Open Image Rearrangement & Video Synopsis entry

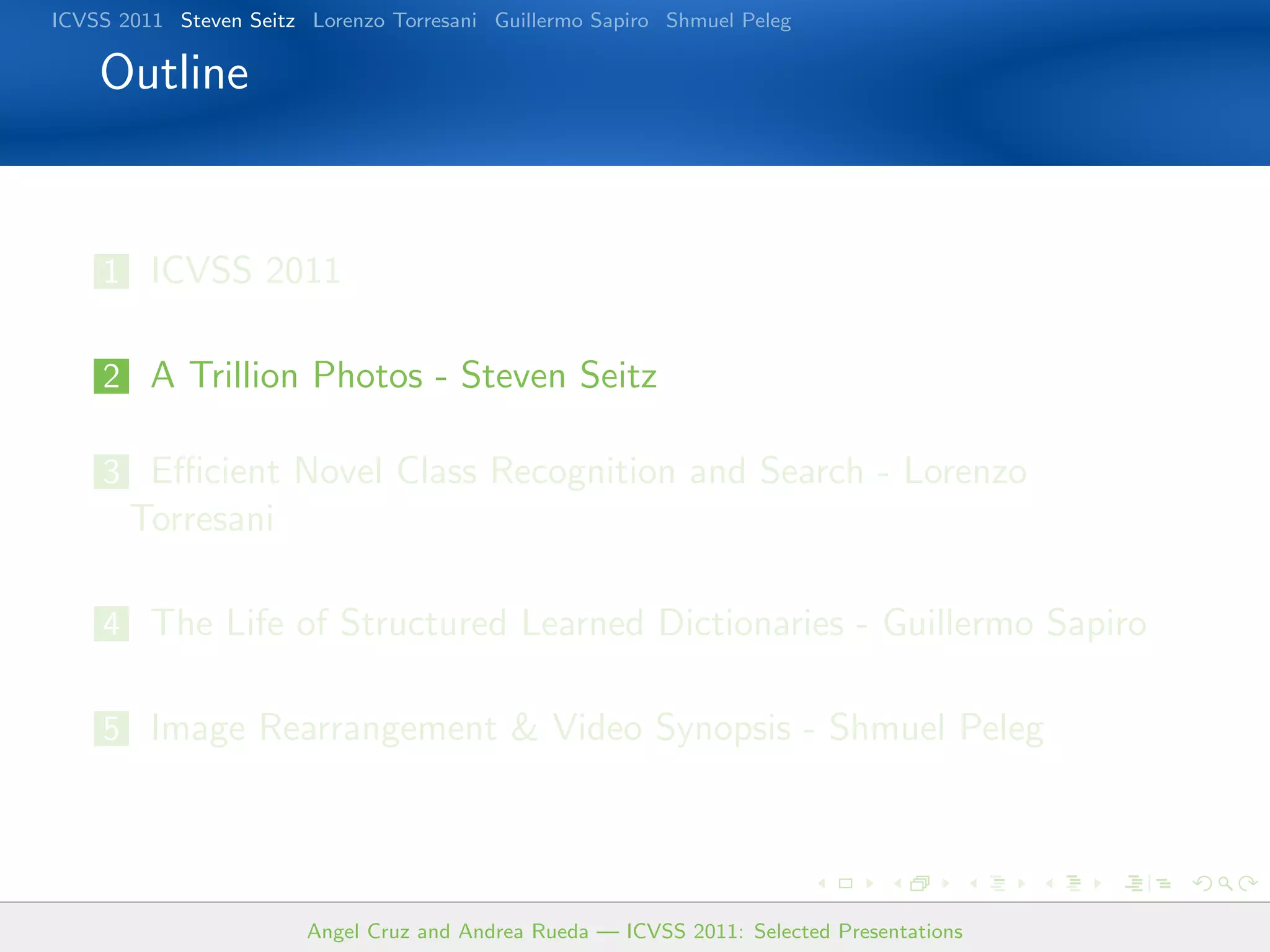tap(598, 728)
